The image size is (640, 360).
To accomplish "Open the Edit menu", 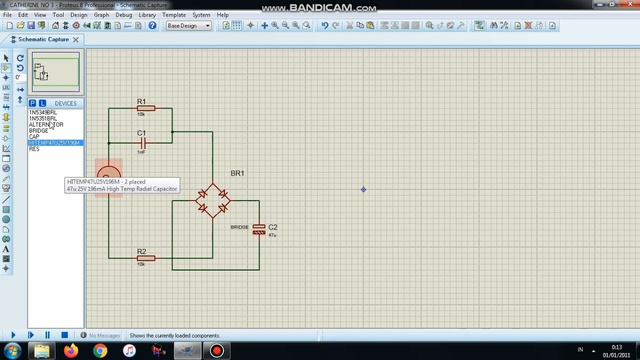I will click(23, 15).
